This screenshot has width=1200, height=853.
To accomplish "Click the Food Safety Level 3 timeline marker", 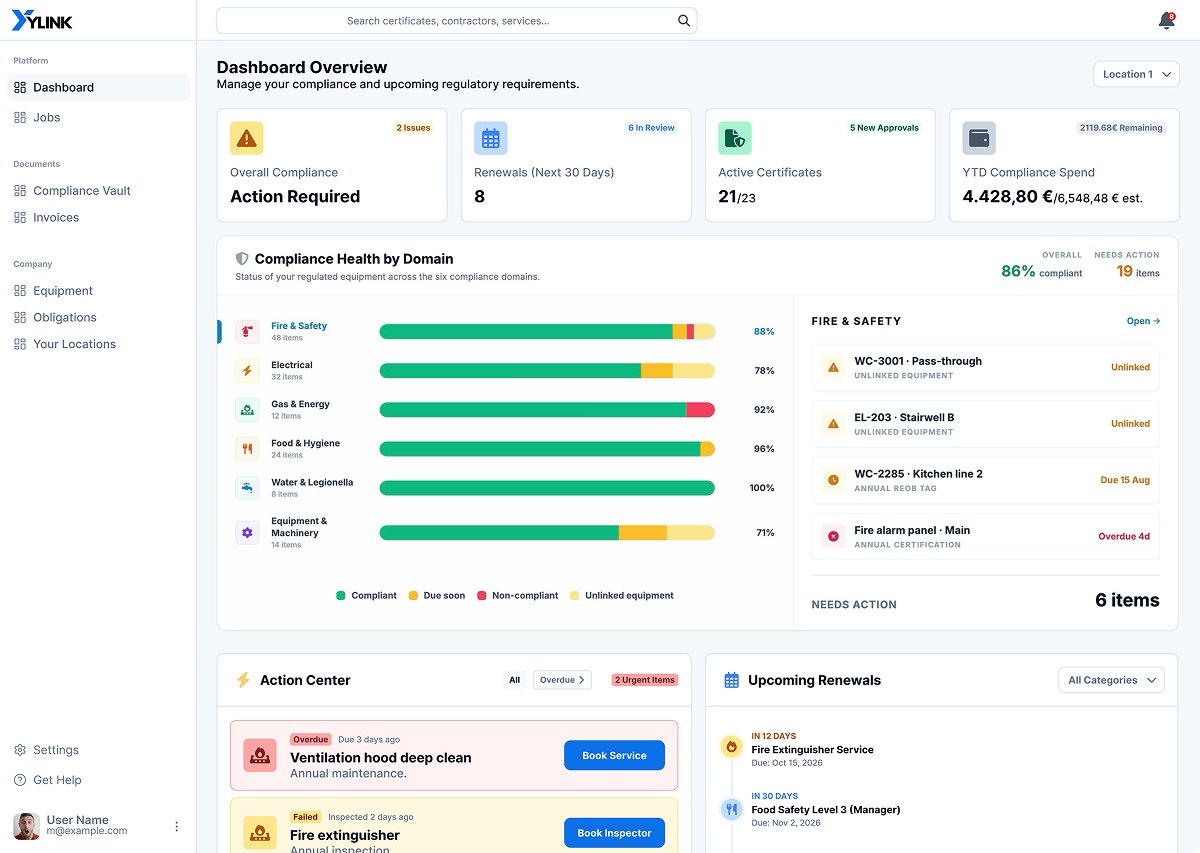I will tap(731, 809).
